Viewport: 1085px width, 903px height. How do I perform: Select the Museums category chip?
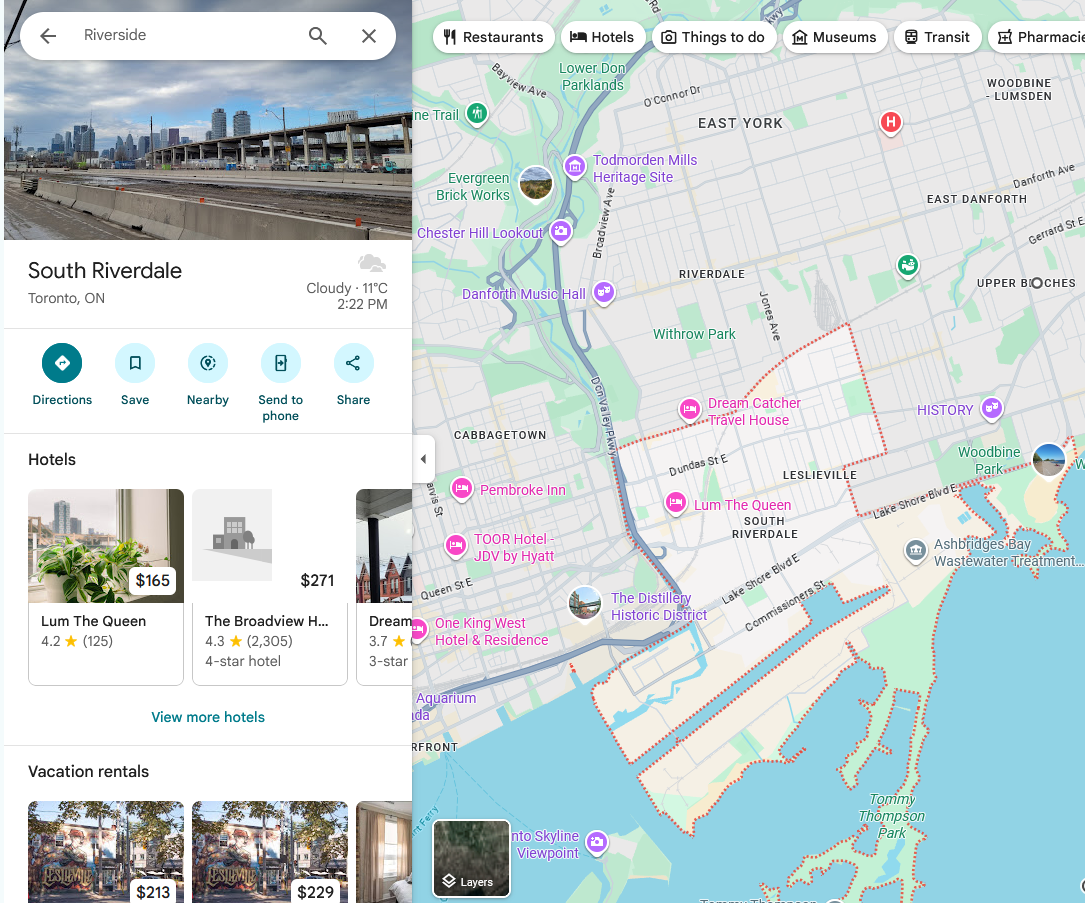pyautogui.click(x=834, y=37)
